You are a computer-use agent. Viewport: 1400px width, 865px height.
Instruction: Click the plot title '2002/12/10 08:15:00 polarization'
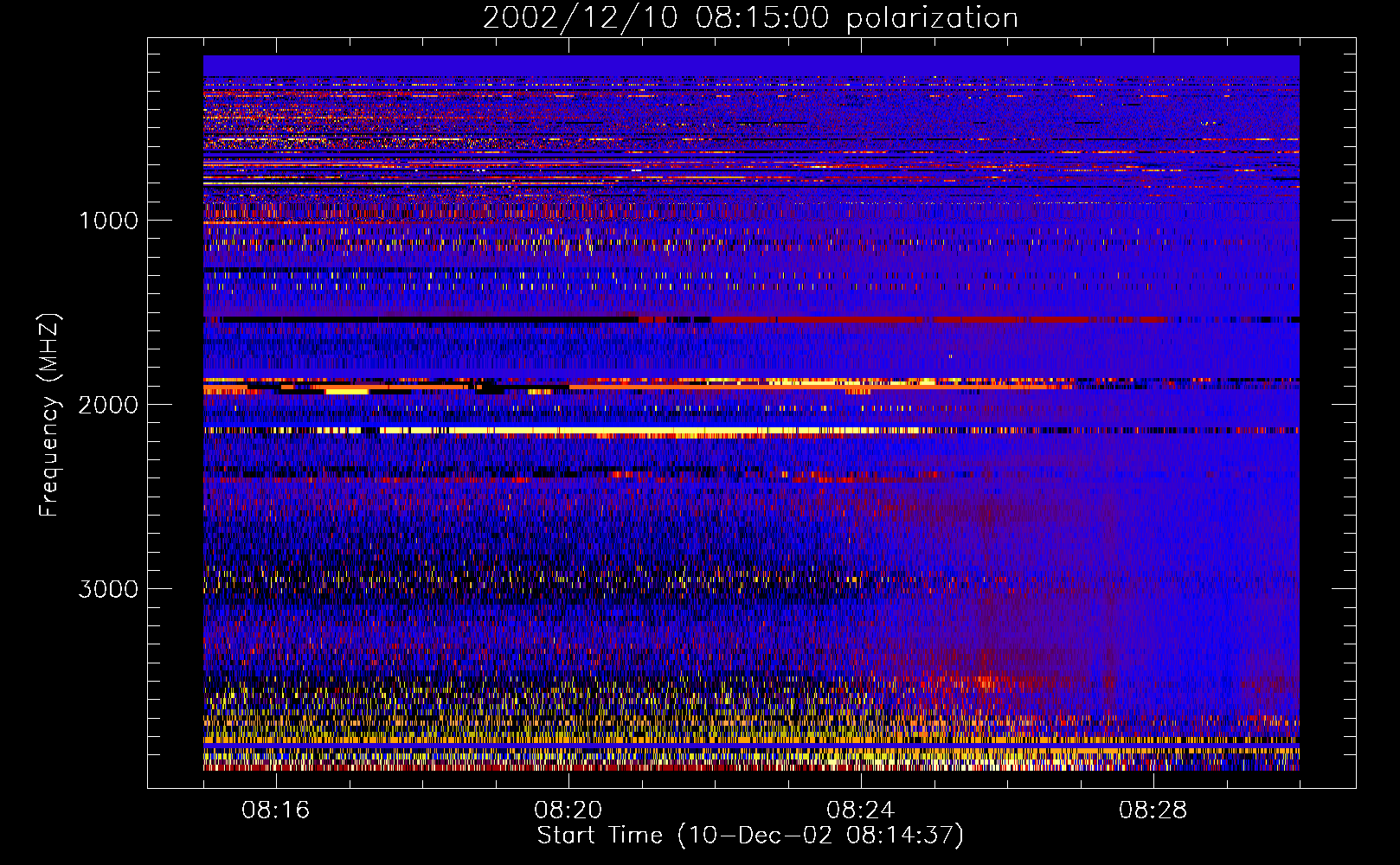point(750,18)
